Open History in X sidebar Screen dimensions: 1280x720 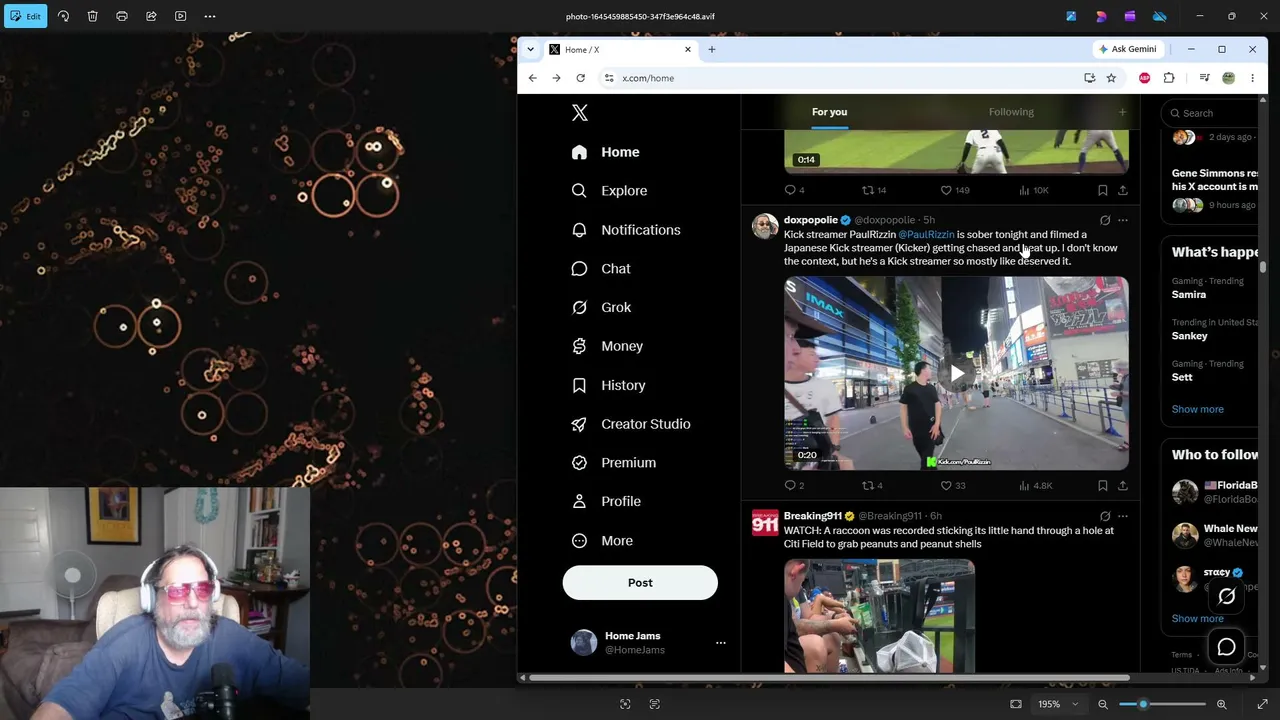point(608,385)
